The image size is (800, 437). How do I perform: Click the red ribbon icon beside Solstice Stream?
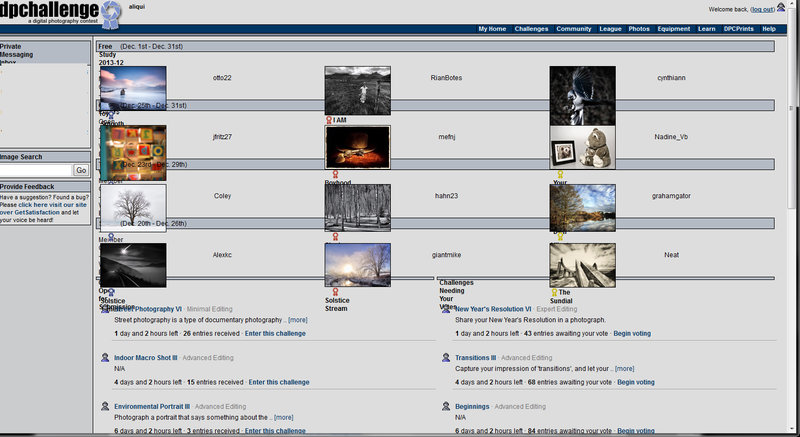click(x=335, y=292)
